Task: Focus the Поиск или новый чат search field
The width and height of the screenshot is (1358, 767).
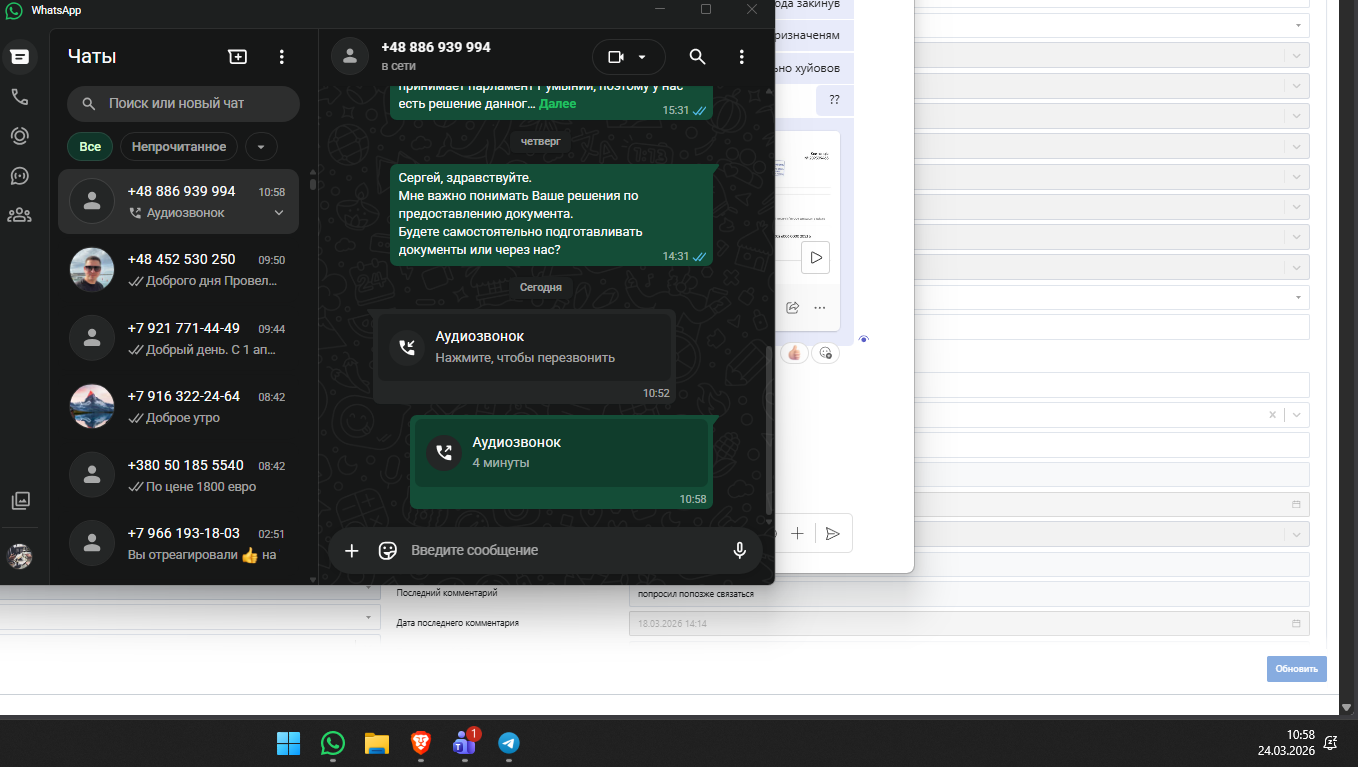Action: coord(183,103)
